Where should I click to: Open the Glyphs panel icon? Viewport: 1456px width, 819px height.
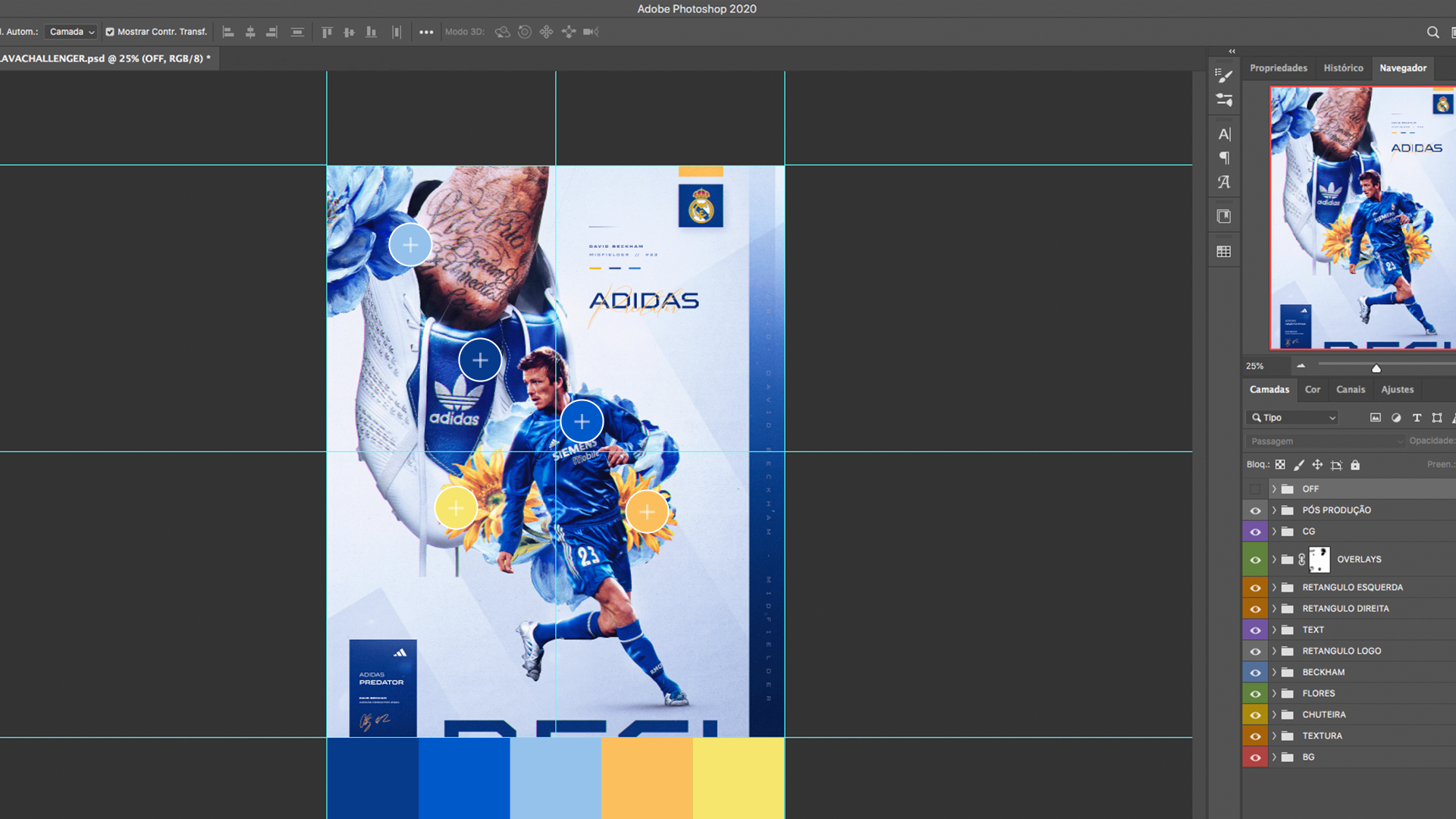[x=1224, y=182]
